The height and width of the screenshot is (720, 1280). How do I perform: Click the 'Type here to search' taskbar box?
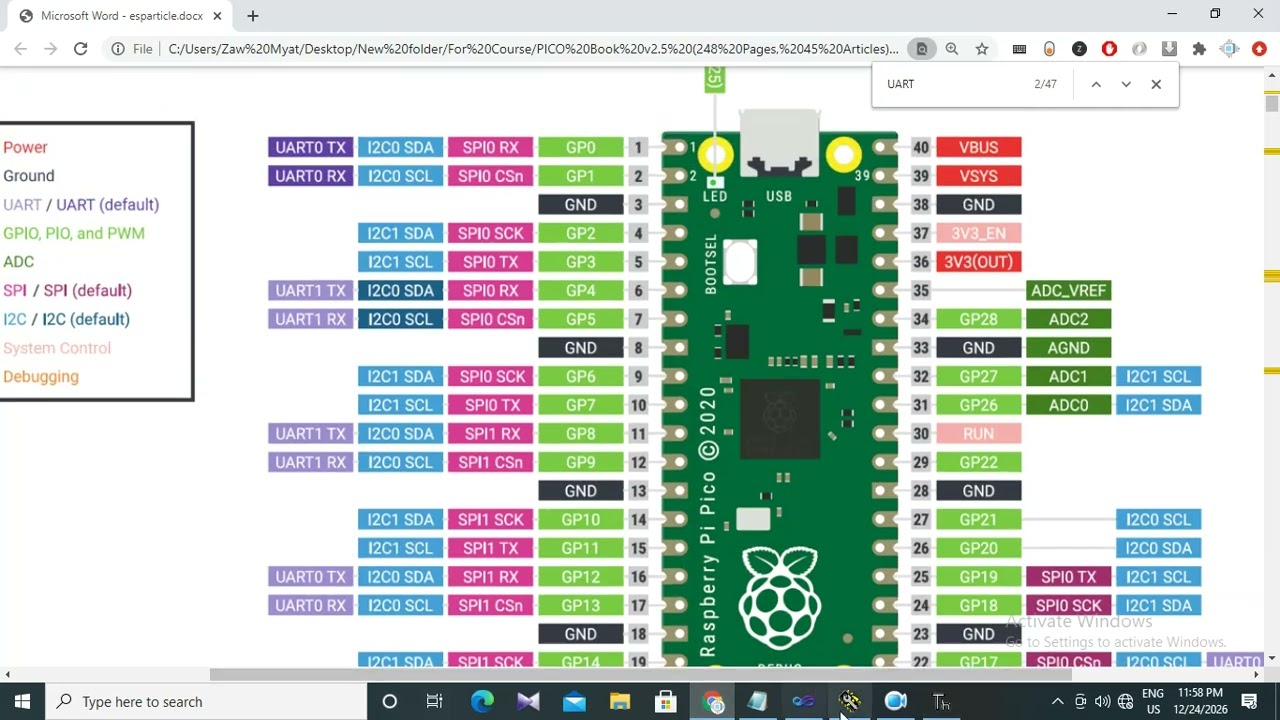(206, 702)
